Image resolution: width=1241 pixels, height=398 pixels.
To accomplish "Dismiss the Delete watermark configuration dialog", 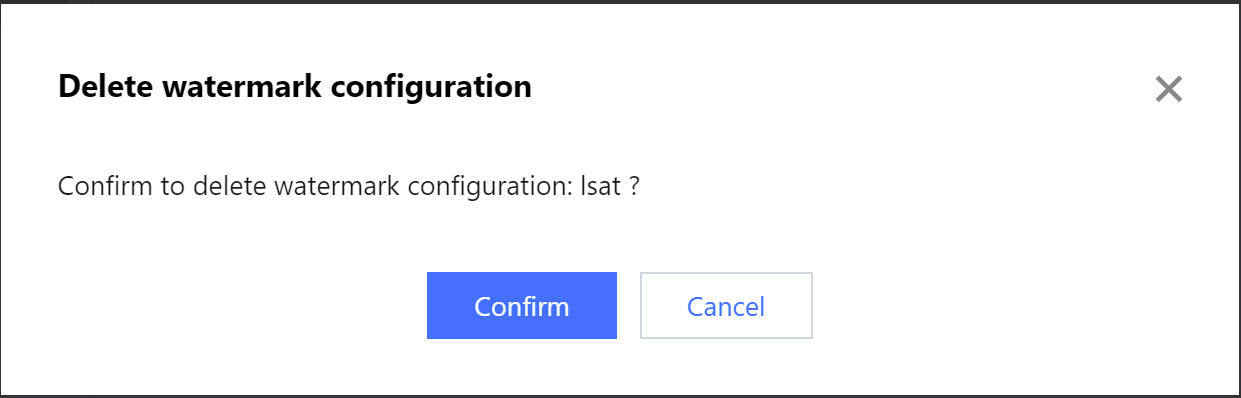I will coord(1168,89).
